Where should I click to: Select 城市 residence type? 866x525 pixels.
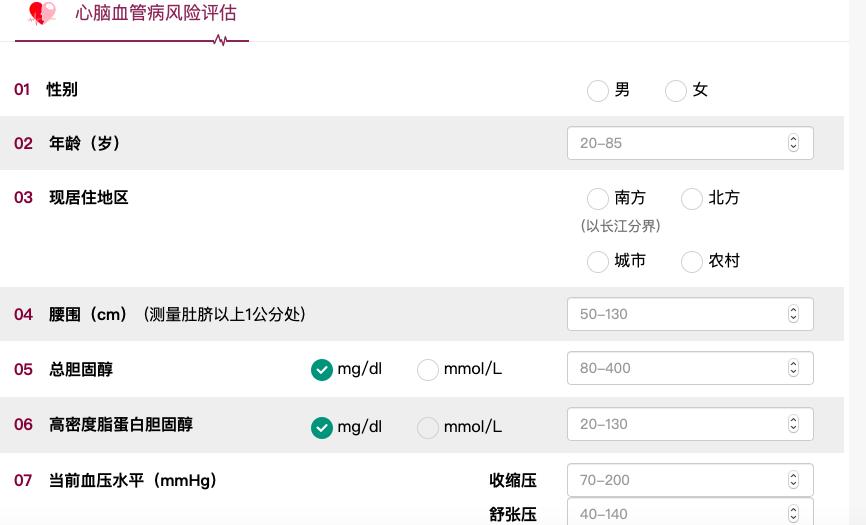click(598, 262)
